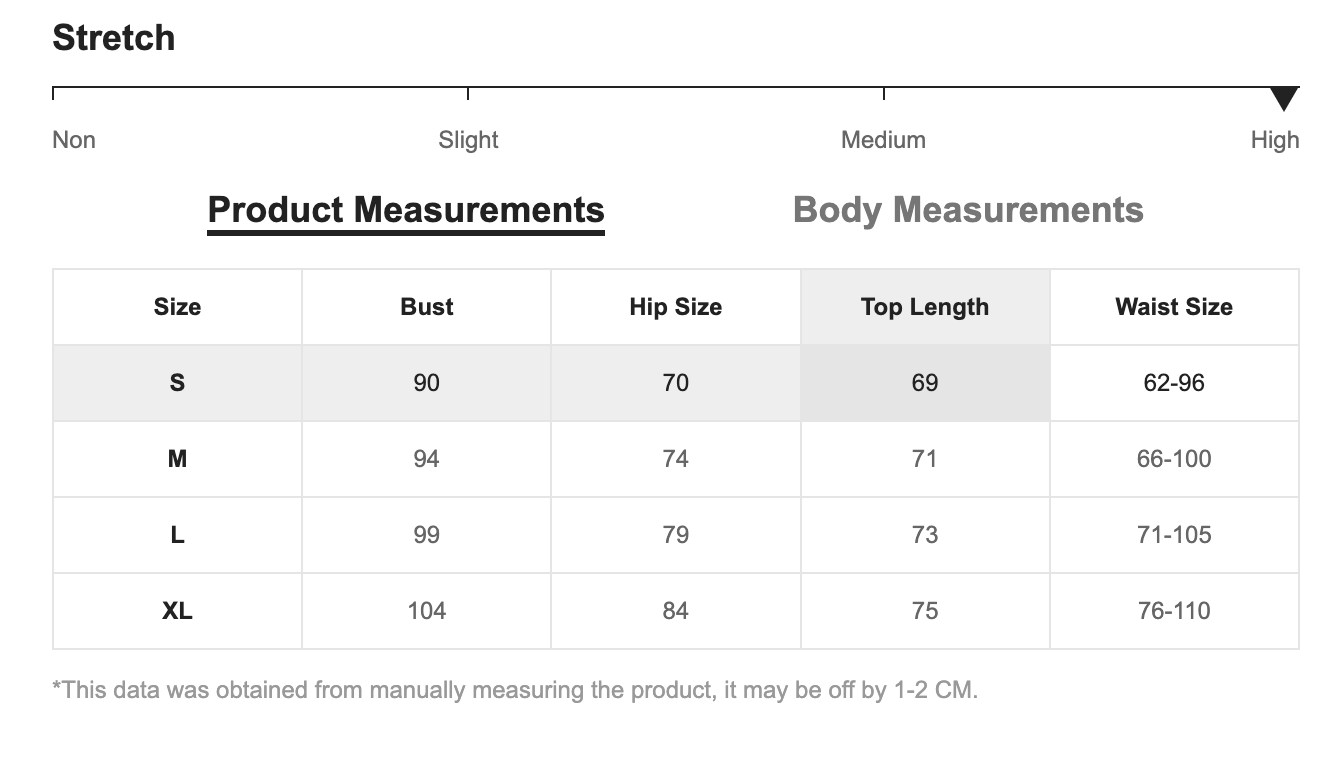Click the Top Length value 69

click(924, 383)
